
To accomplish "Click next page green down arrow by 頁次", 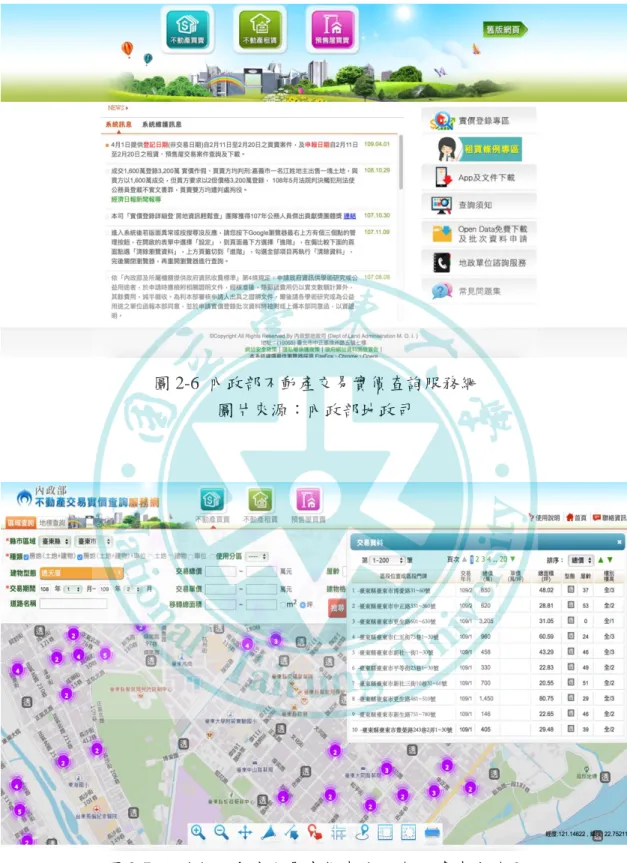I will (x=512, y=559).
